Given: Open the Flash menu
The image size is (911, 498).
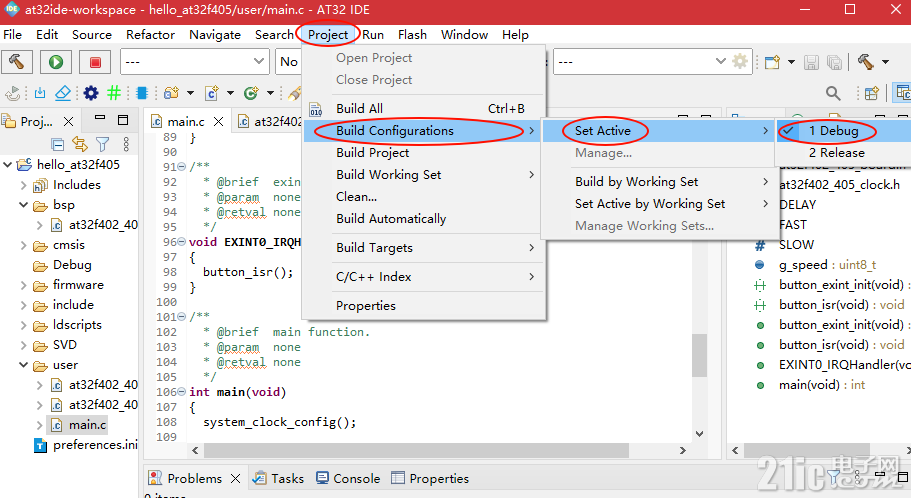Looking at the screenshot, I should tap(412, 35).
